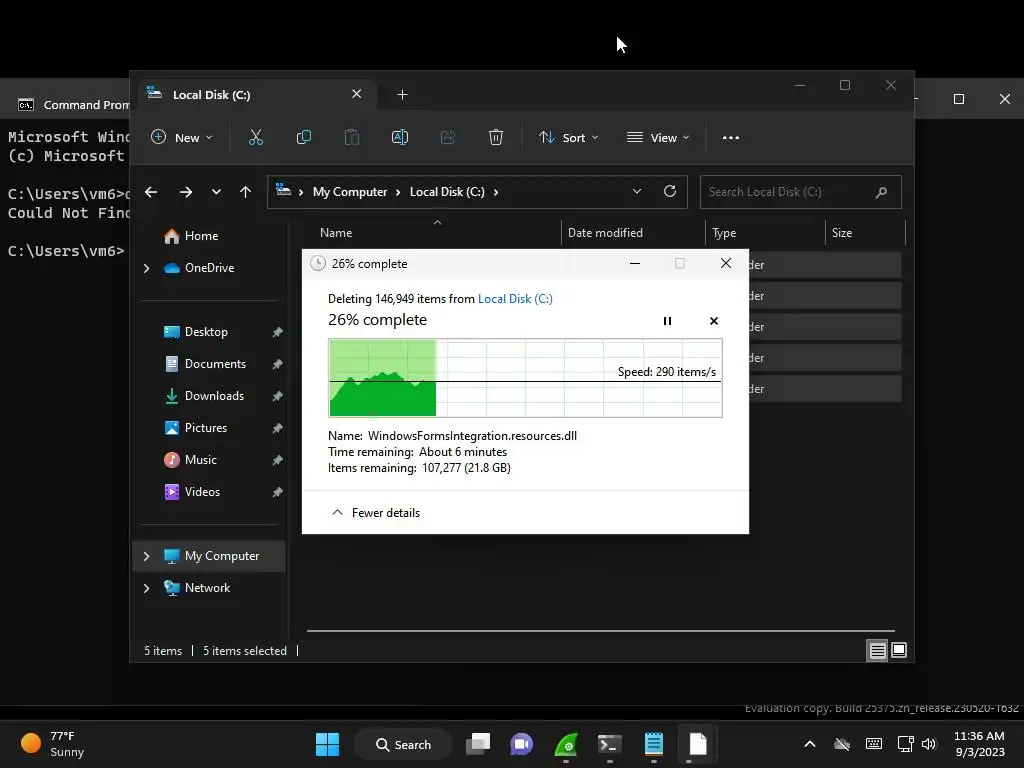
Task: Click Local Disk (C:) breadcrumb segment
Action: coord(447,192)
